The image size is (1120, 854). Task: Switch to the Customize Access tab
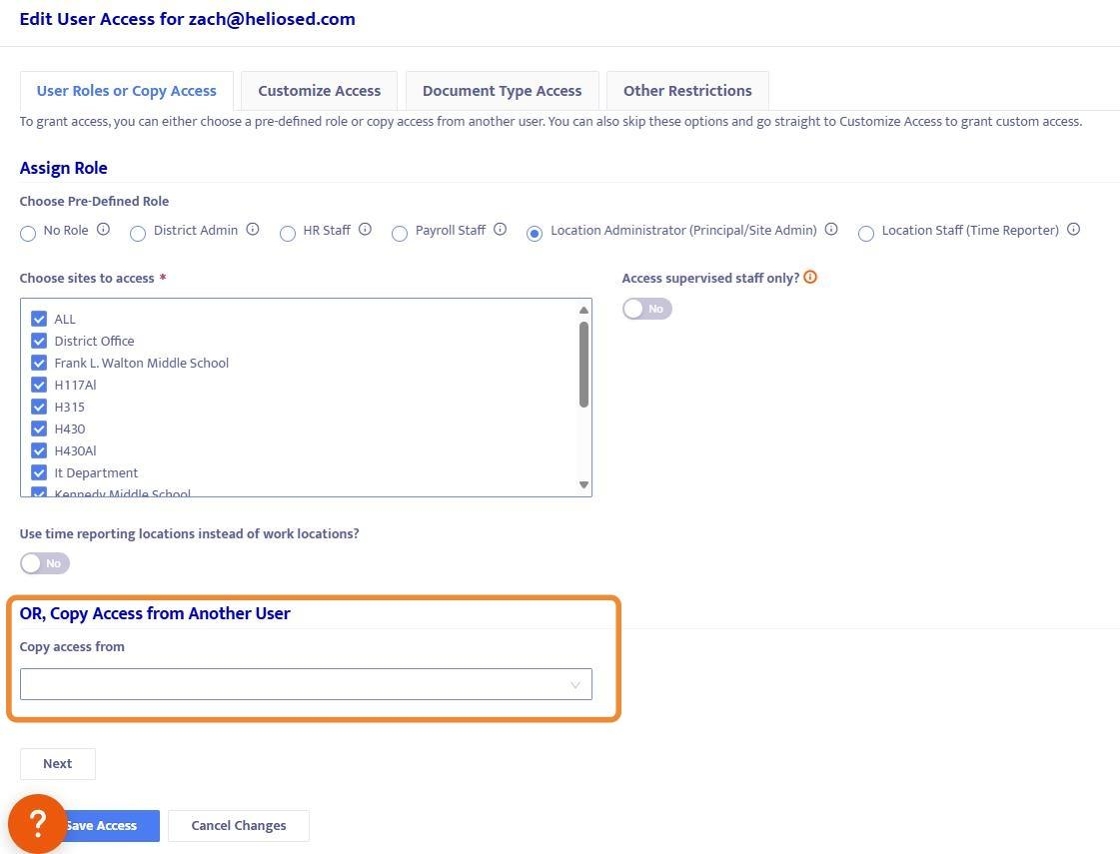[x=319, y=91]
